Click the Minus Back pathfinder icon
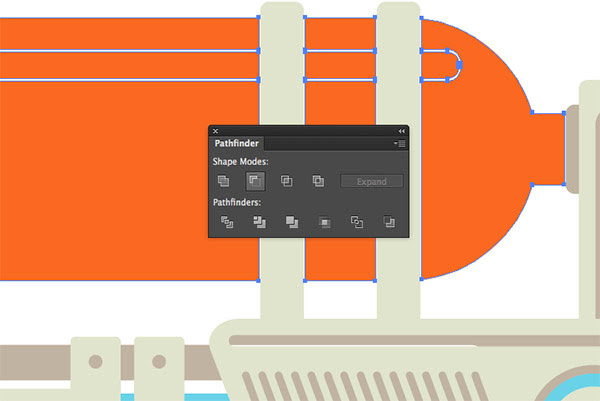This screenshot has height=401, width=600. tap(389, 222)
